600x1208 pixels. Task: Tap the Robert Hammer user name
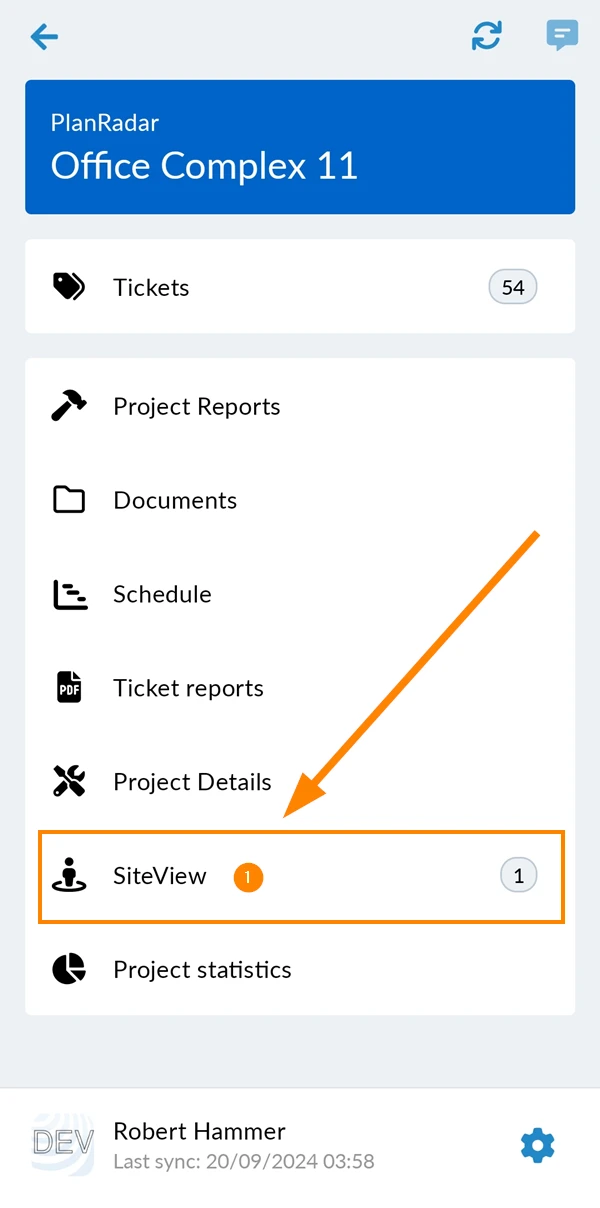200,1131
